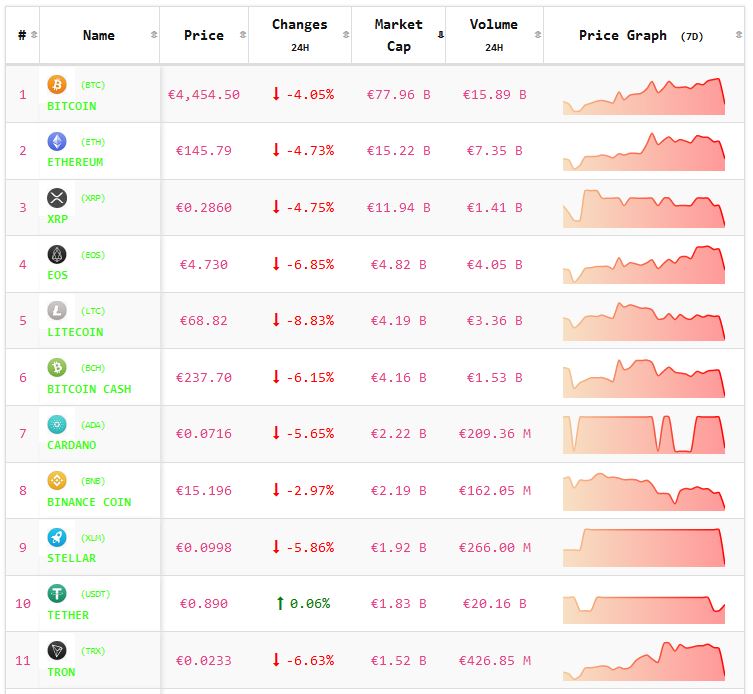Sort by Changes 24H column header

(299, 35)
